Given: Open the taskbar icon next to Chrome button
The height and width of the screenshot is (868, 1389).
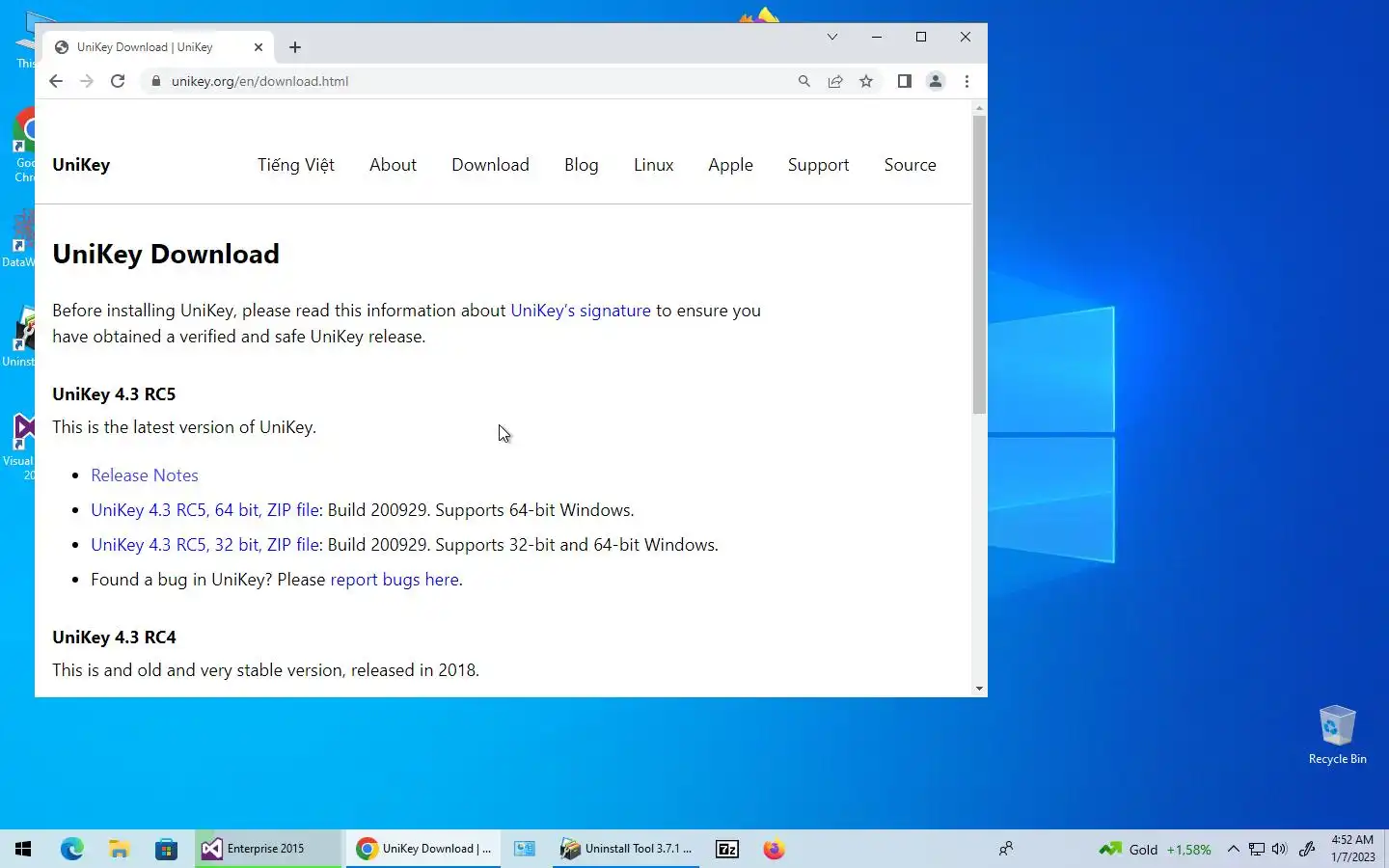Looking at the screenshot, I should click(x=524, y=849).
